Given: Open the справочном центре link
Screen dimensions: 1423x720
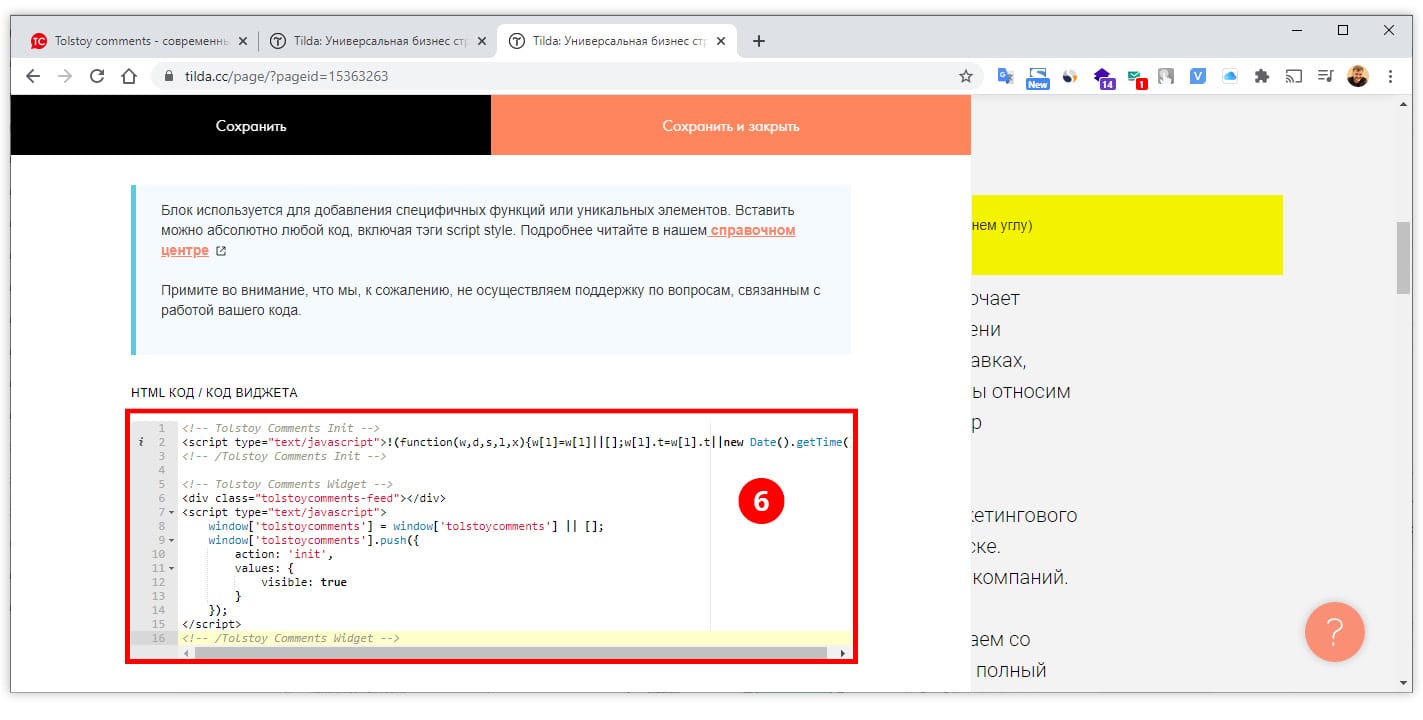Looking at the screenshot, I should pyautogui.click(x=479, y=241).
